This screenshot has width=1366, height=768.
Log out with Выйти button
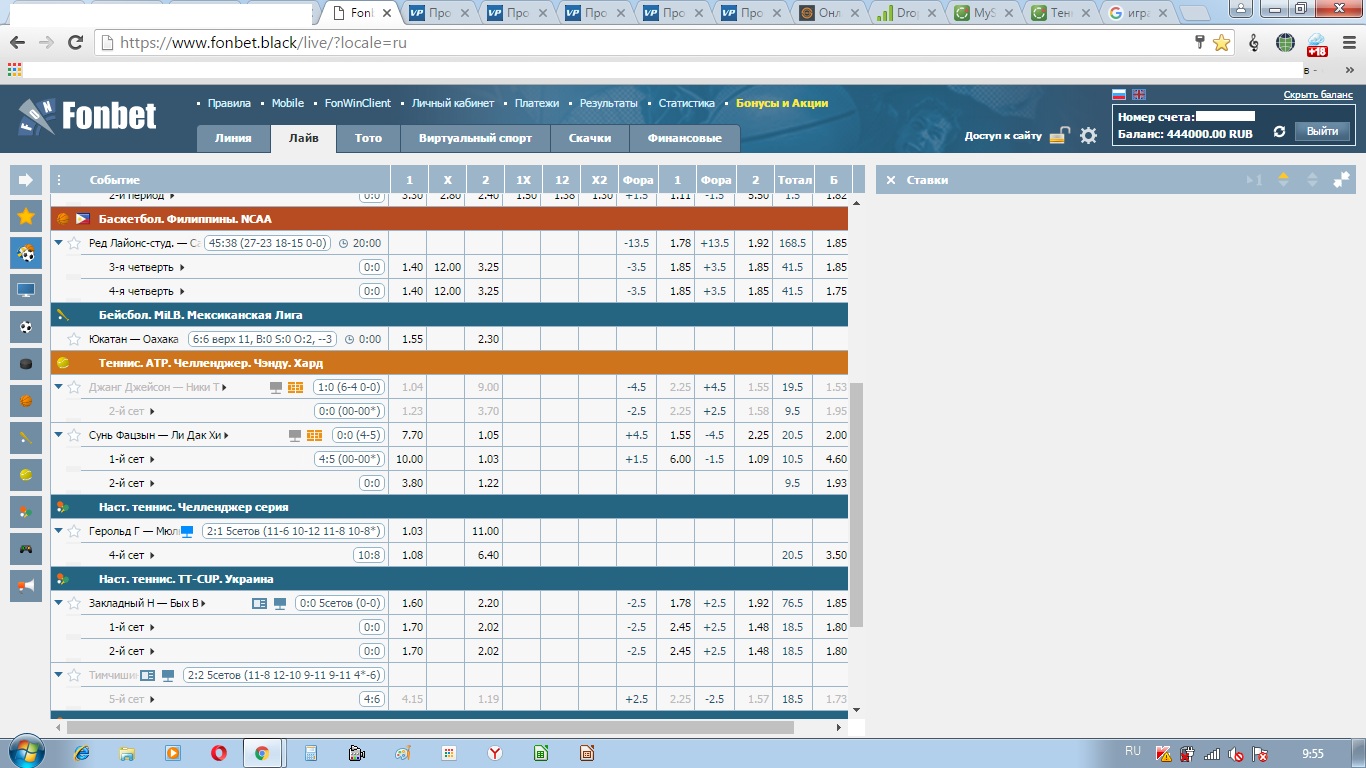pyautogui.click(x=1322, y=131)
